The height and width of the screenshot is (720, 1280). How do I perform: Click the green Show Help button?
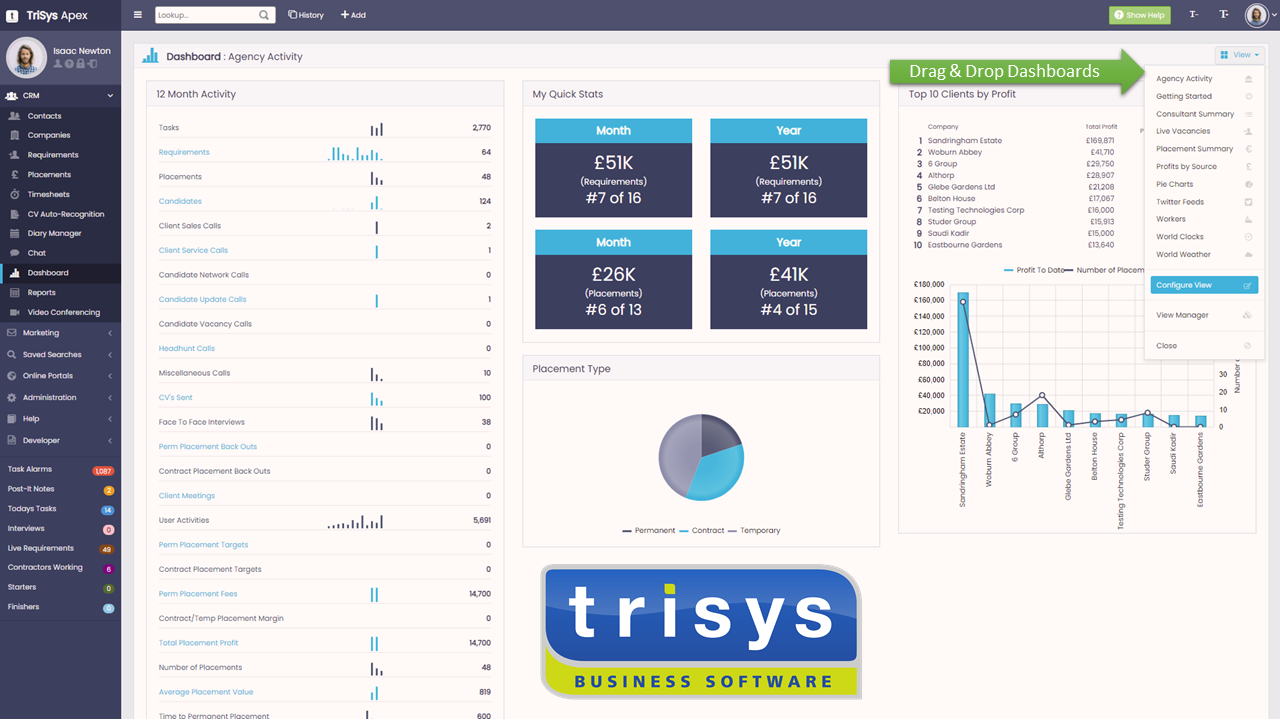click(x=1139, y=15)
